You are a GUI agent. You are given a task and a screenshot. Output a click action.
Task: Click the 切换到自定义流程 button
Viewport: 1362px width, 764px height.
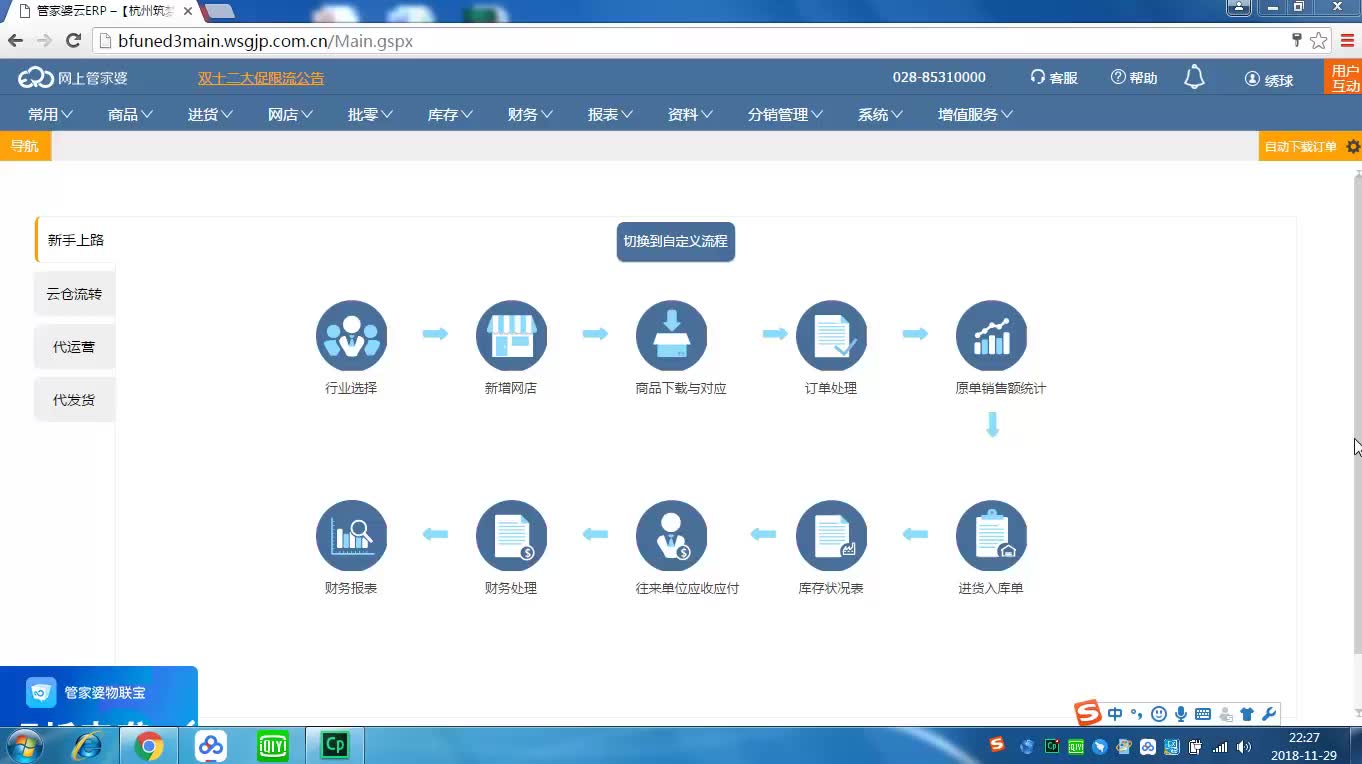(x=676, y=242)
